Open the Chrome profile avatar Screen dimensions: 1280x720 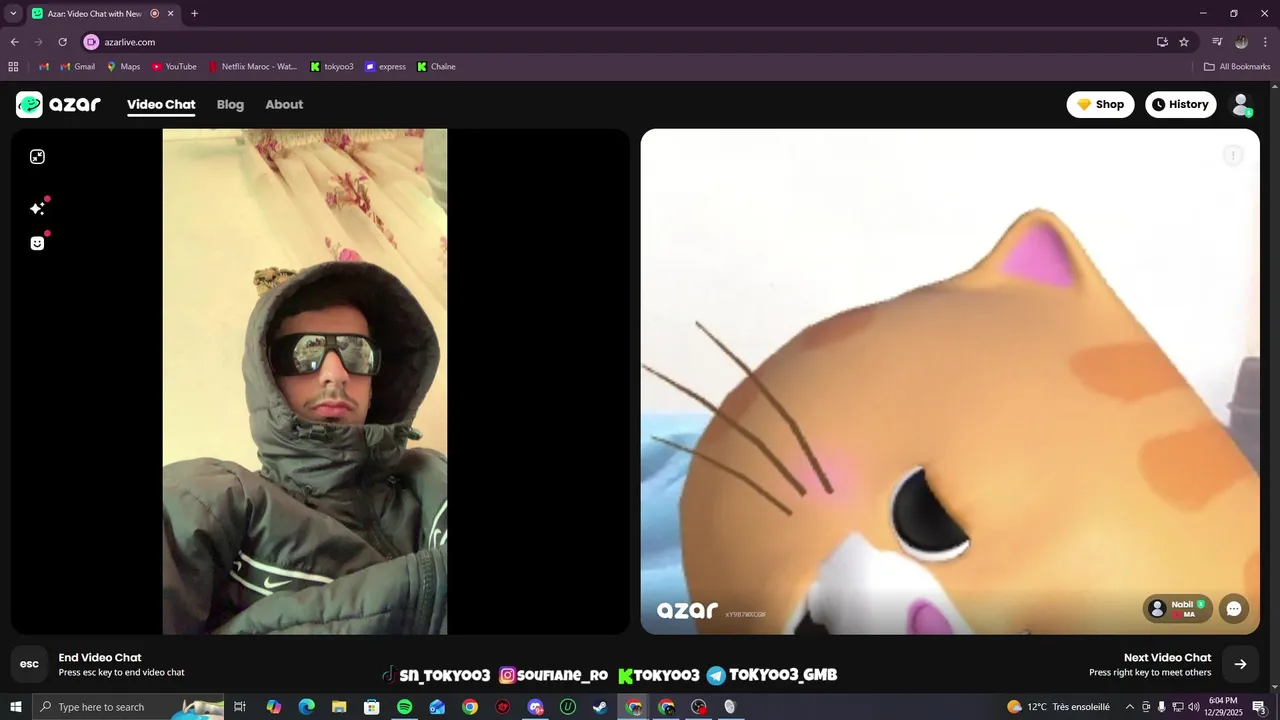(1241, 42)
